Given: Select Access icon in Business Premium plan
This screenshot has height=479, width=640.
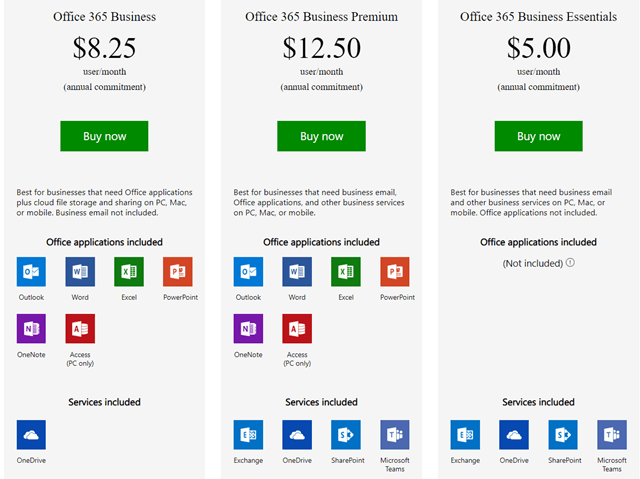Looking at the screenshot, I should click(x=297, y=328).
